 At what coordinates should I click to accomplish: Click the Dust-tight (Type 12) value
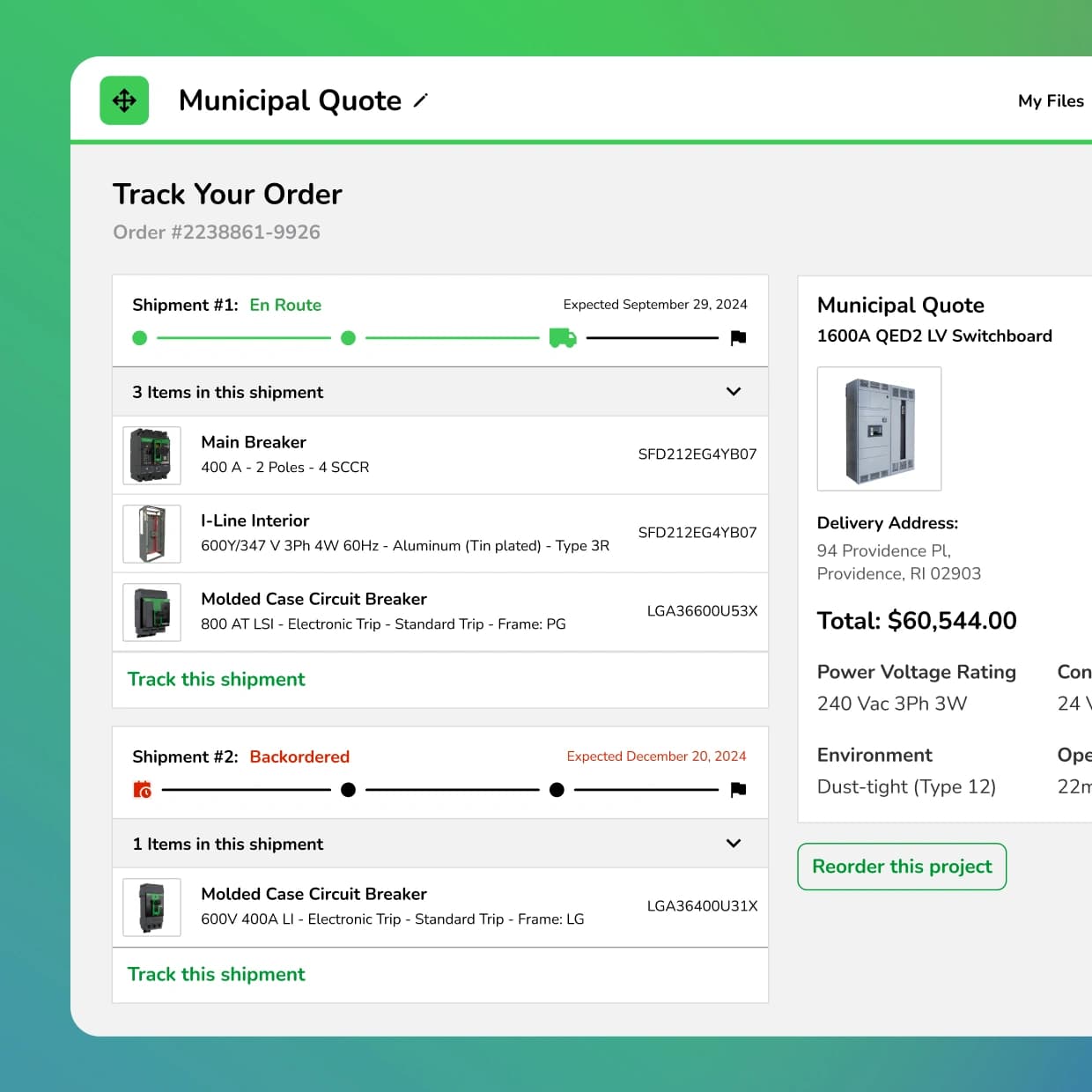906,786
